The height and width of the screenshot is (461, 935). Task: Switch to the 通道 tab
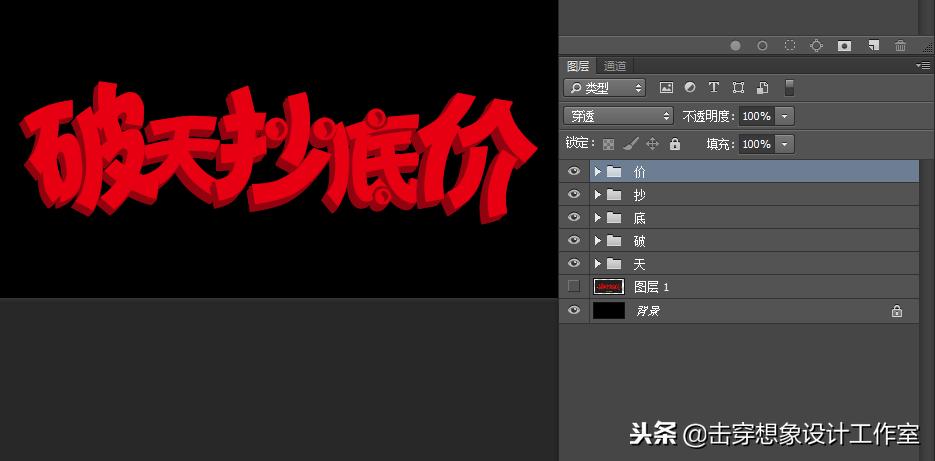click(x=615, y=66)
